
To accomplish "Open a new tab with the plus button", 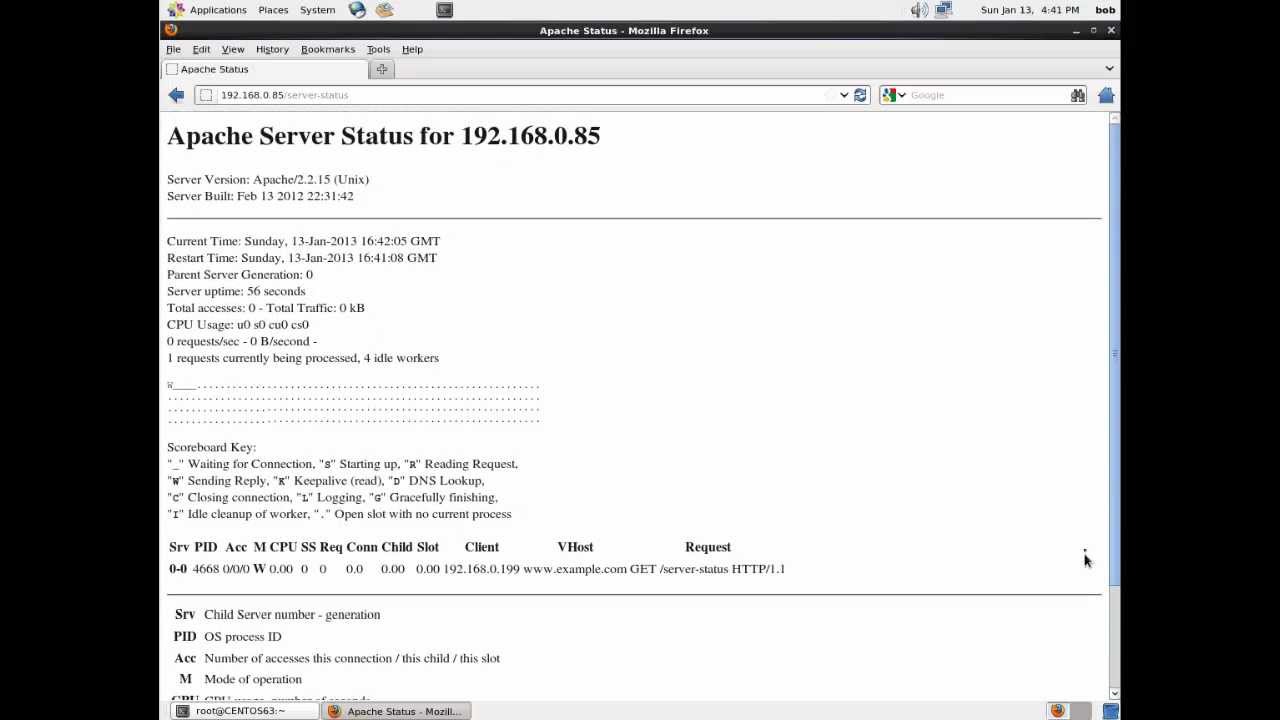I will click(x=382, y=69).
